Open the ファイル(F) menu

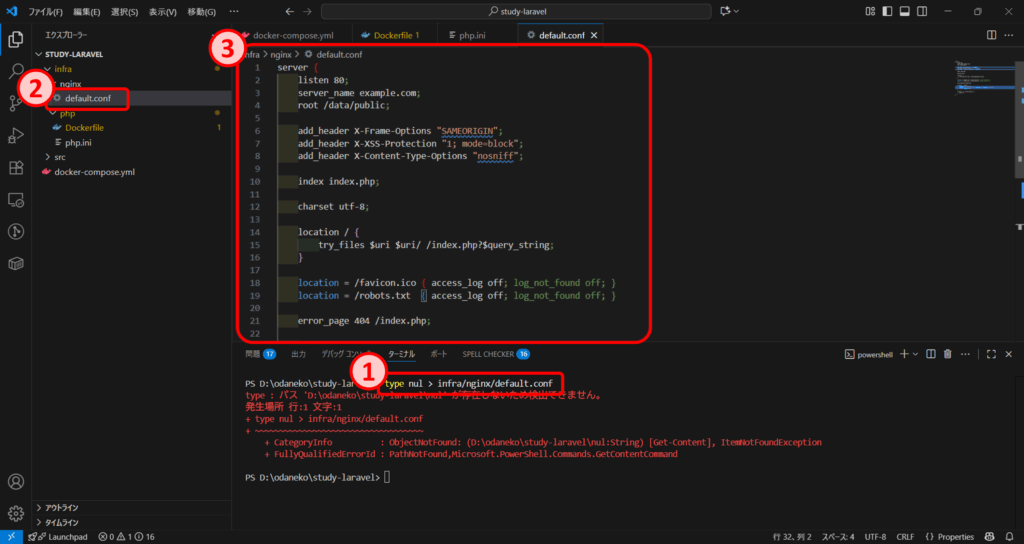[46, 12]
